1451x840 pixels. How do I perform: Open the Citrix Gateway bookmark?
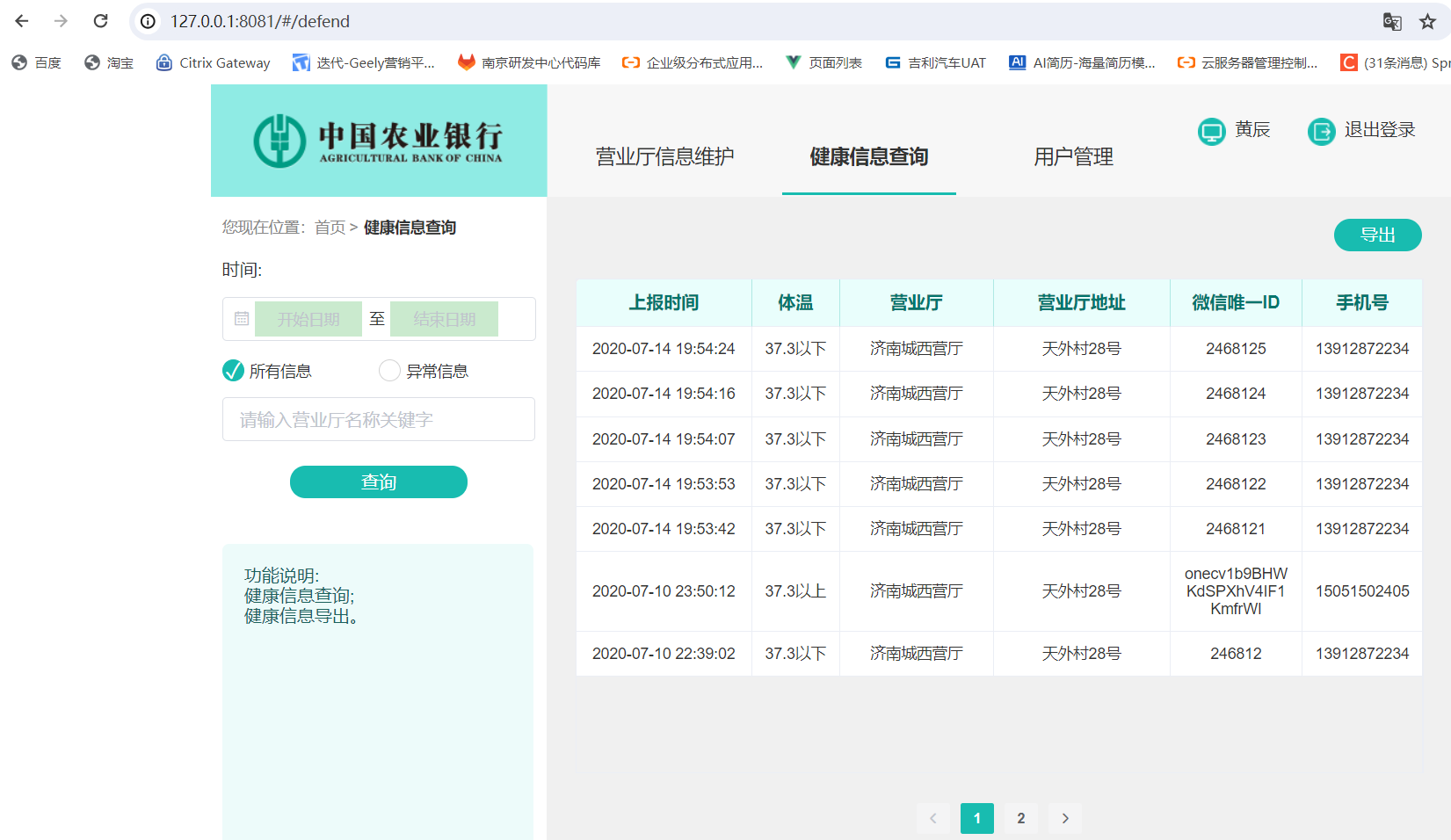coord(213,62)
